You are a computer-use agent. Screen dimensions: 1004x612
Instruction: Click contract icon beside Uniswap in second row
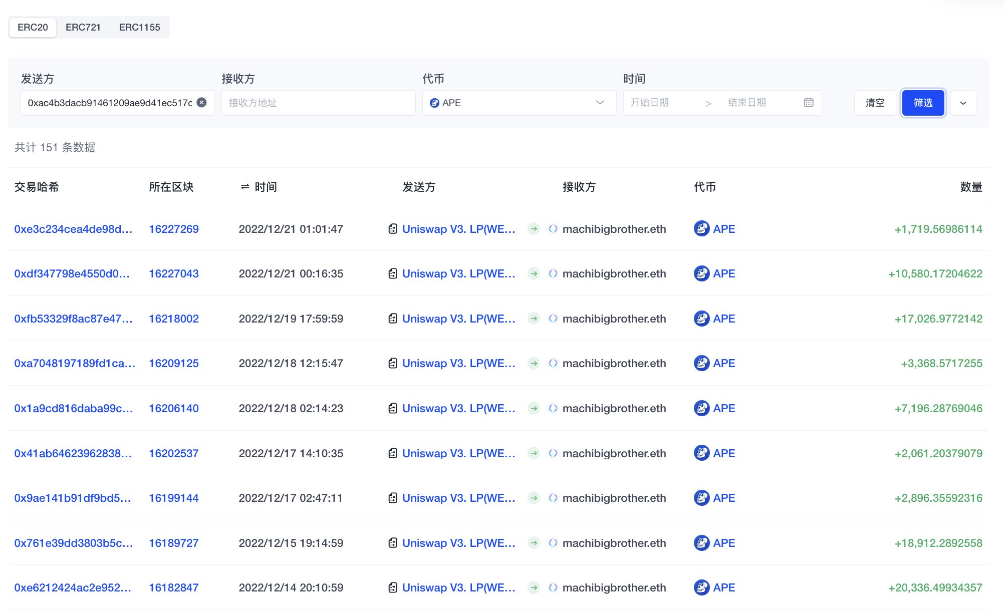pos(393,274)
